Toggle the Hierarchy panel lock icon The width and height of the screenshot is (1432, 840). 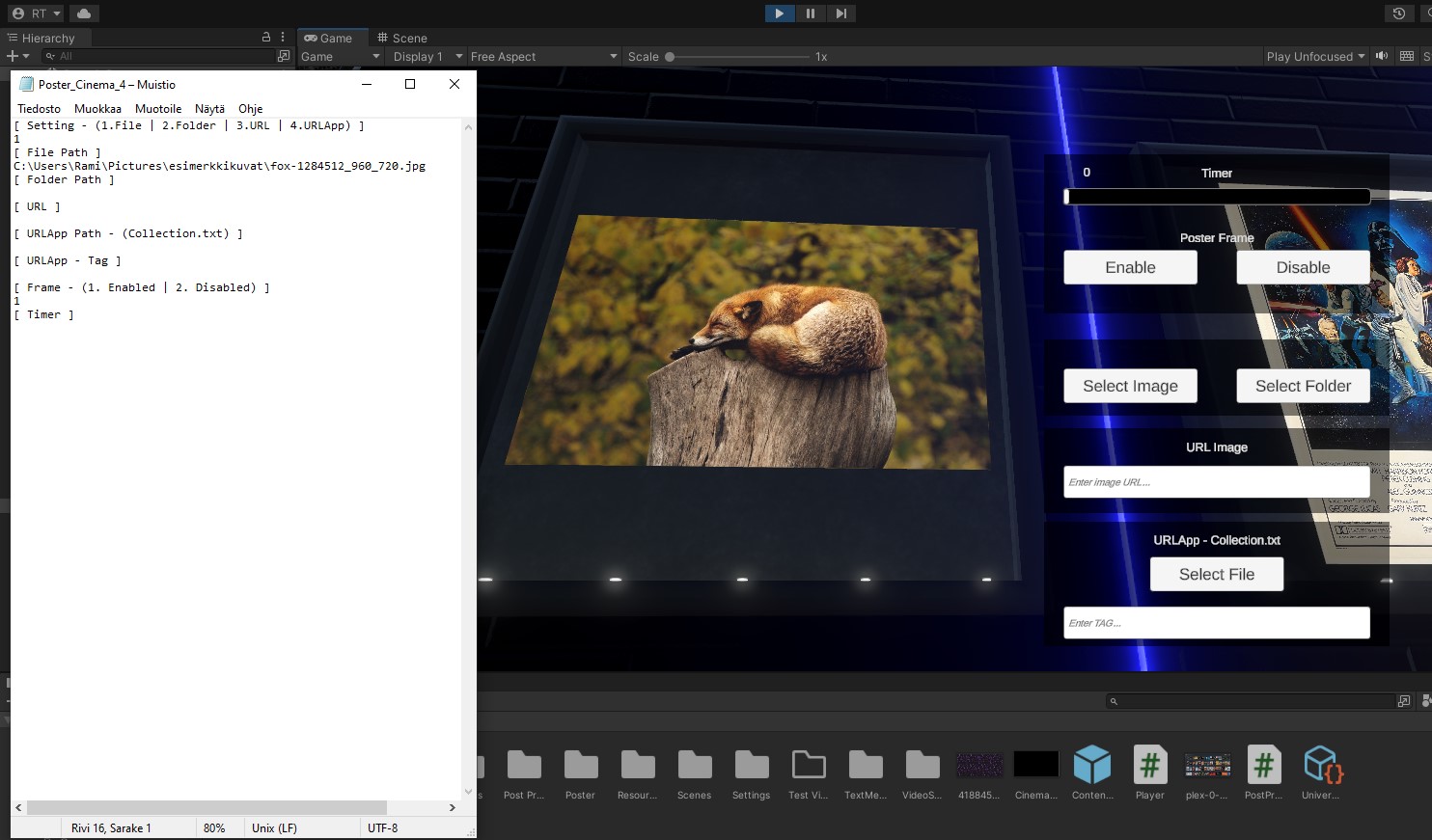click(265, 38)
